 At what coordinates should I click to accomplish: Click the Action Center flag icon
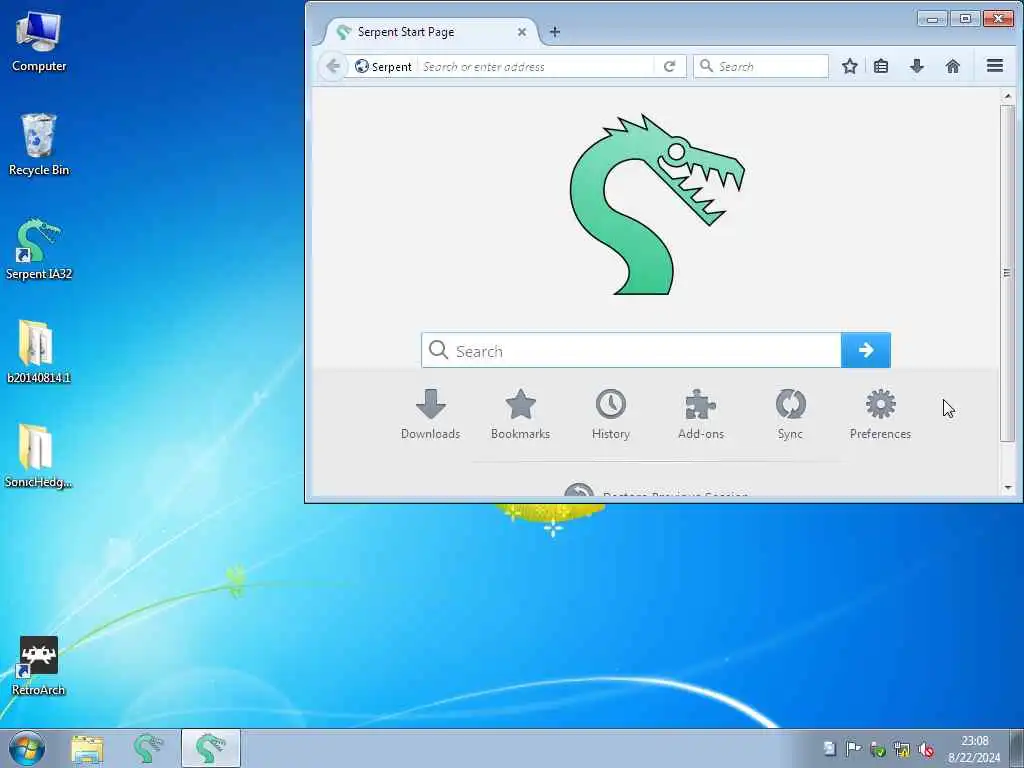pos(853,748)
